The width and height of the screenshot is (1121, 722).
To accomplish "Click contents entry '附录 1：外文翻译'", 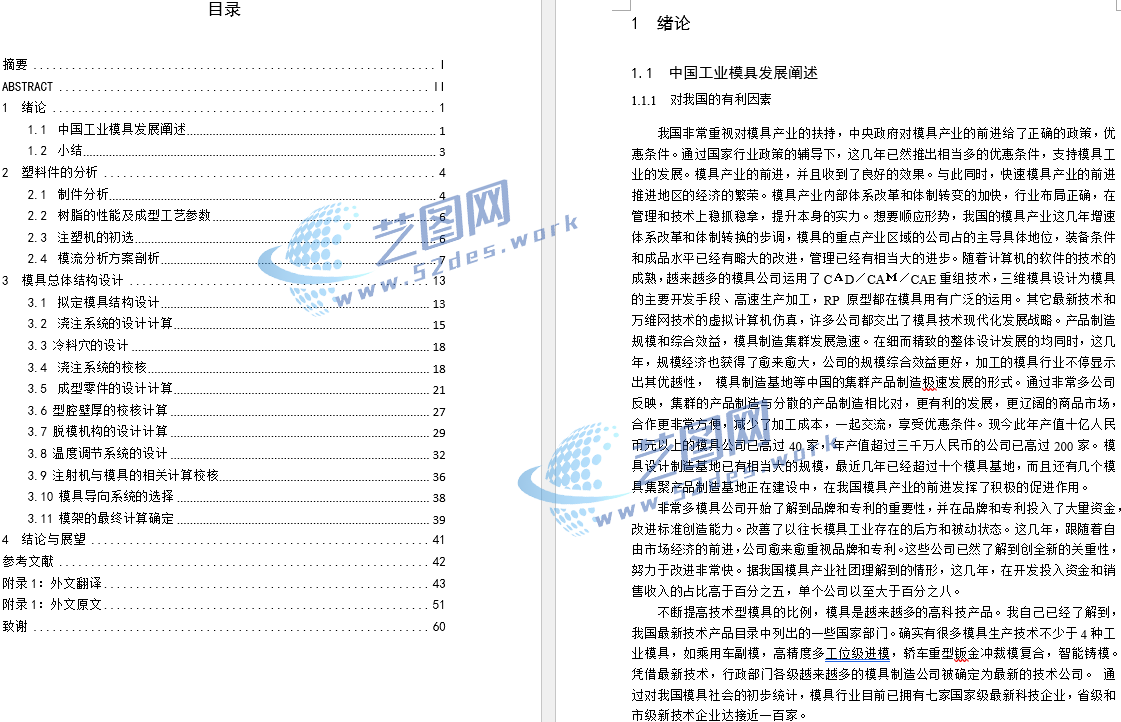I will click(x=224, y=584).
